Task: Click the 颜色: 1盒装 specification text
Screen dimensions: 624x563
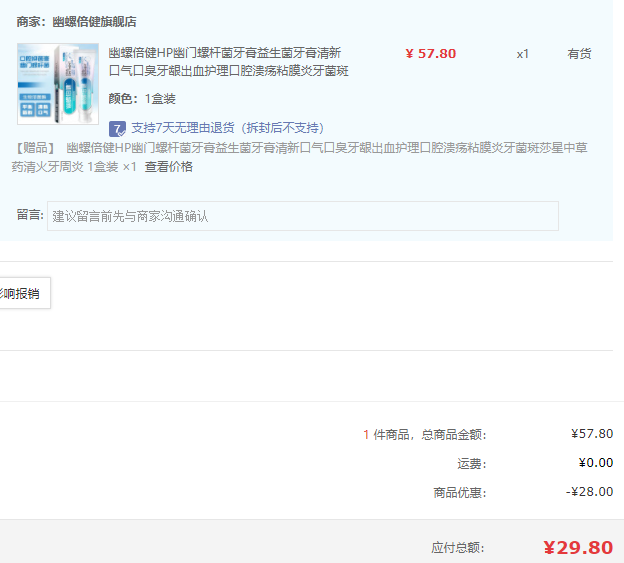Action: tap(142, 99)
